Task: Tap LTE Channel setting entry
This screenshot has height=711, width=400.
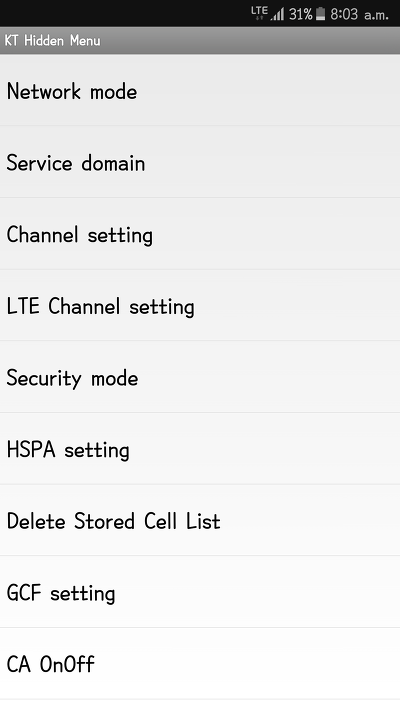Action: 200,305
